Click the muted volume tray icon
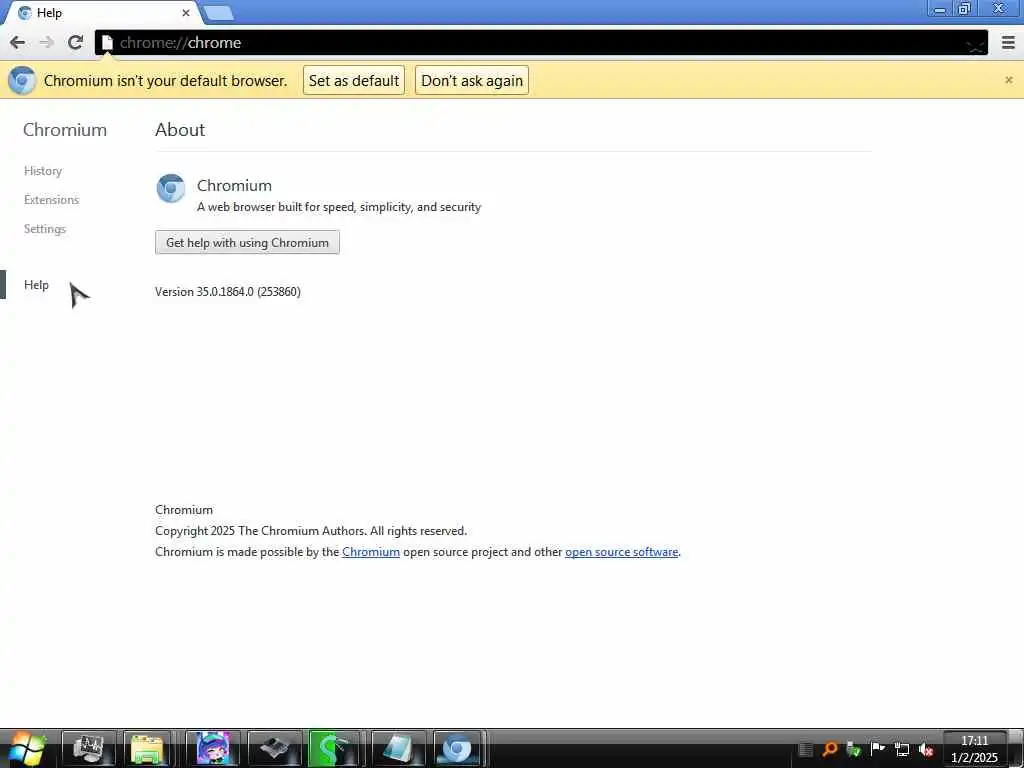This screenshot has height=768, width=1024. point(926,750)
